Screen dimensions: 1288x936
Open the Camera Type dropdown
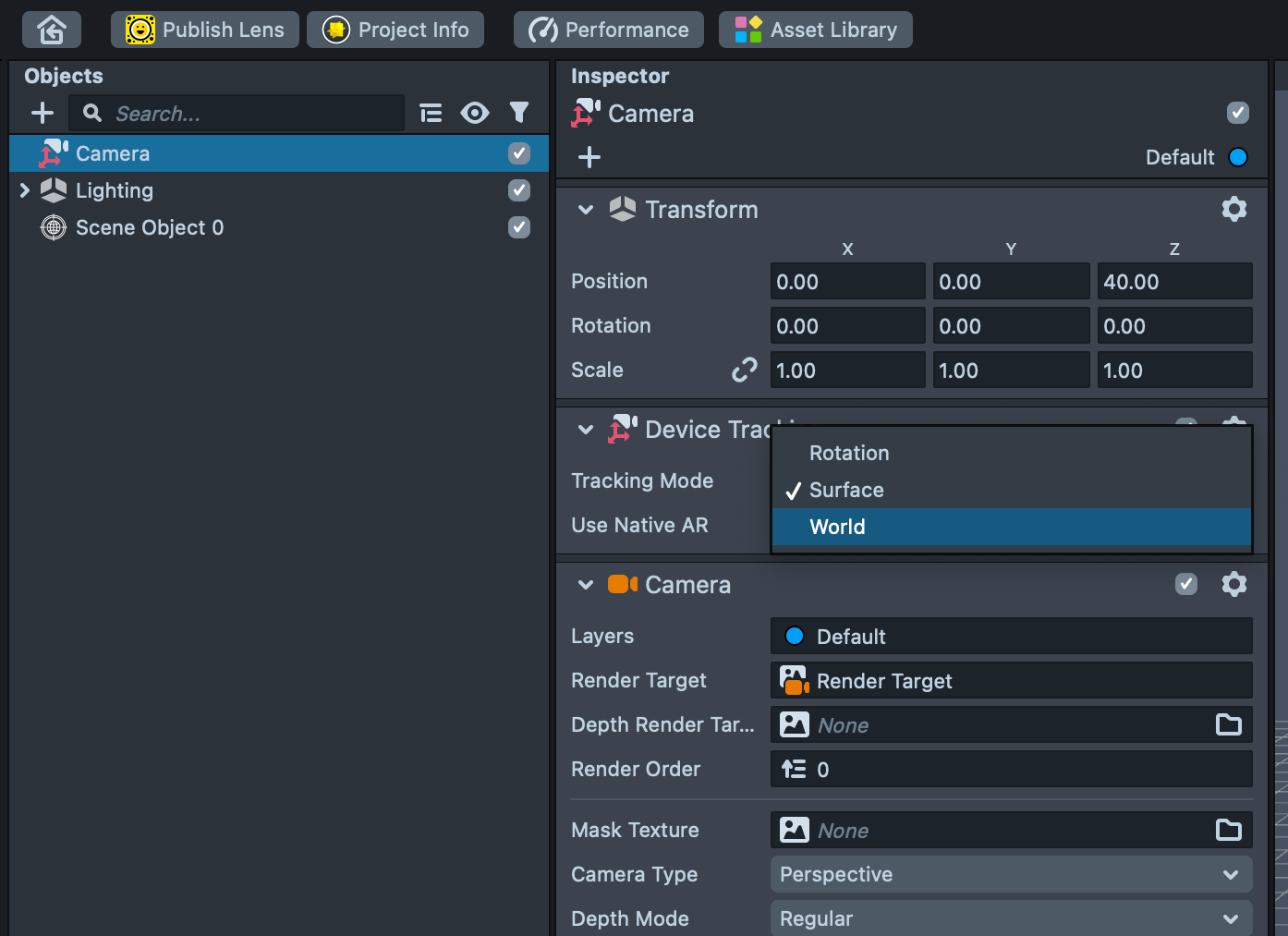click(x=1011, y=874)
